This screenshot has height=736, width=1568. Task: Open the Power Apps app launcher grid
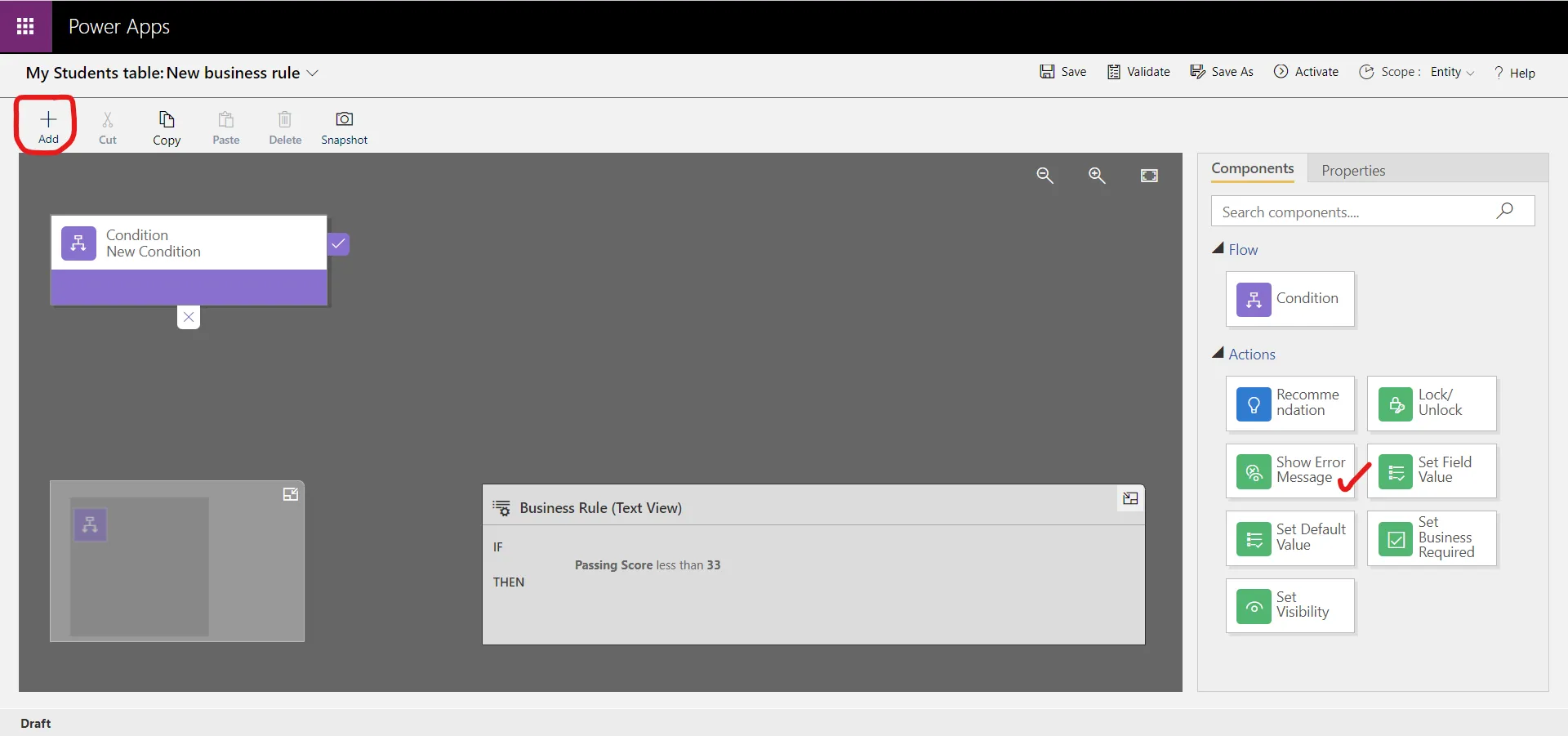(x=25, y=26)
